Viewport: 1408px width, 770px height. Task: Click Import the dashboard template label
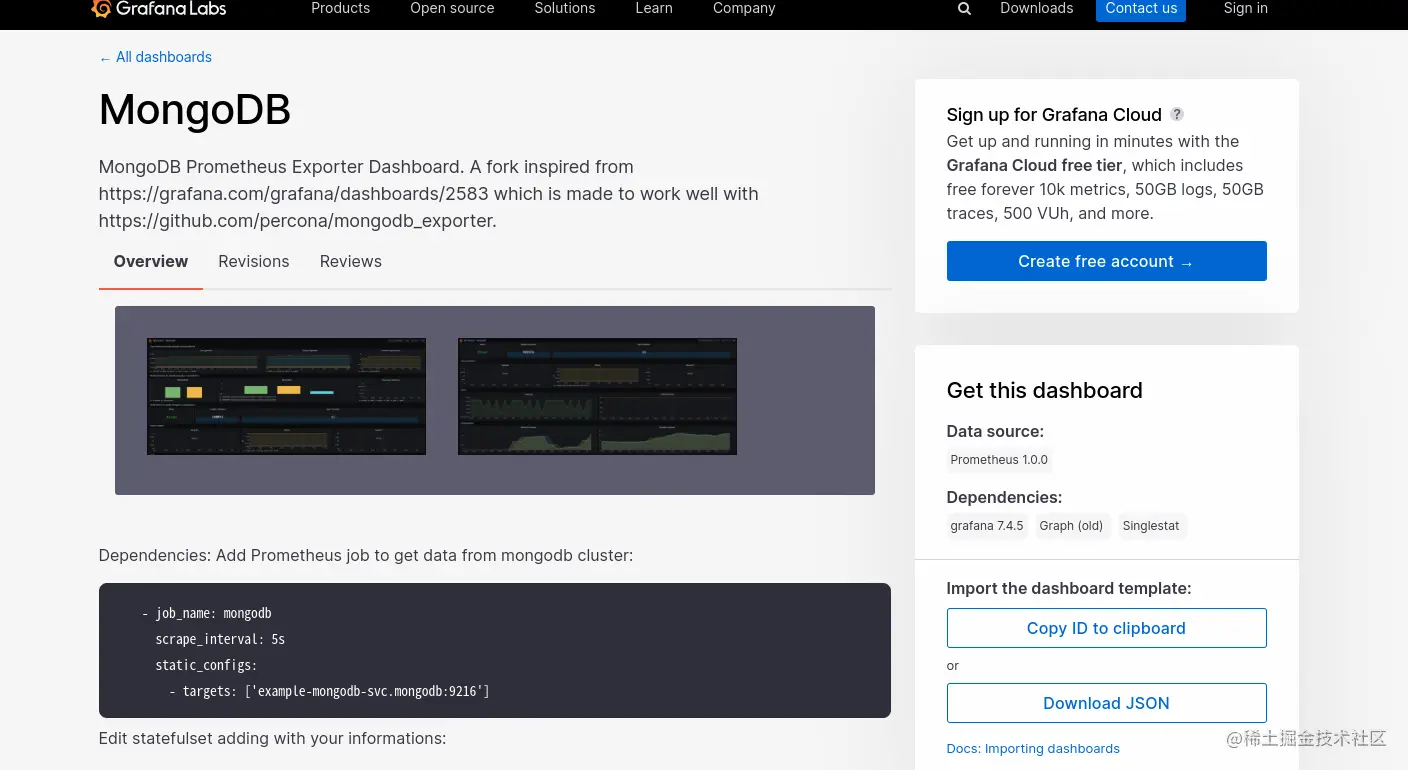click(1069, 589)
